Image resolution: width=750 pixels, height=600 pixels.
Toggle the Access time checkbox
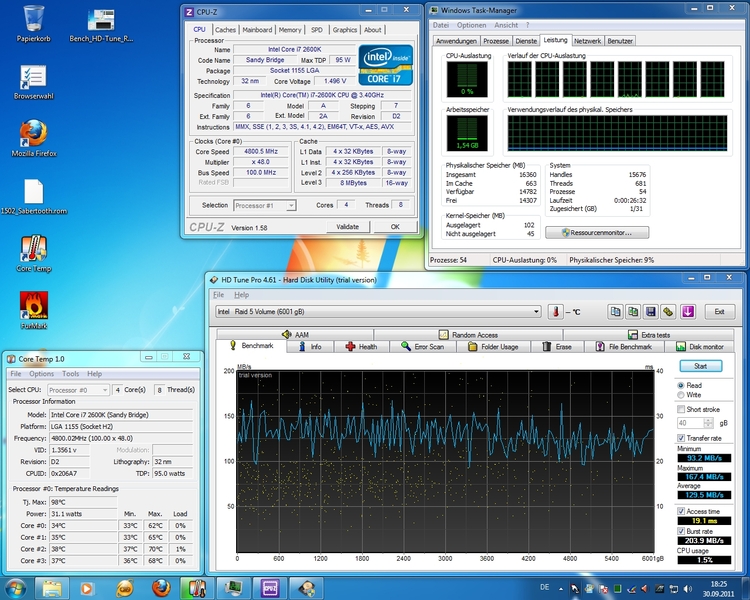pos(681,511)
